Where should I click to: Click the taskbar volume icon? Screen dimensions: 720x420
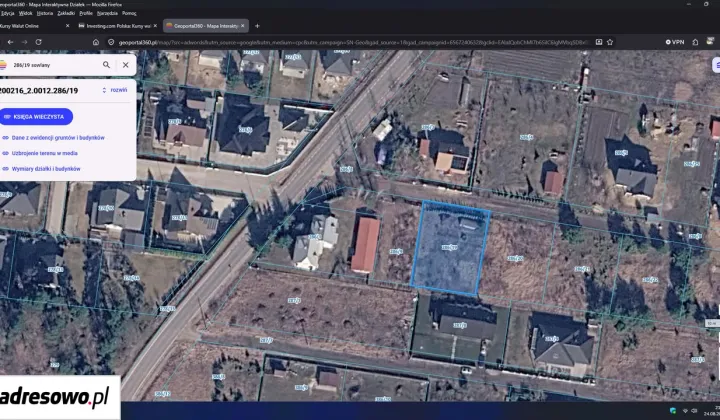[x=694, y=410]
